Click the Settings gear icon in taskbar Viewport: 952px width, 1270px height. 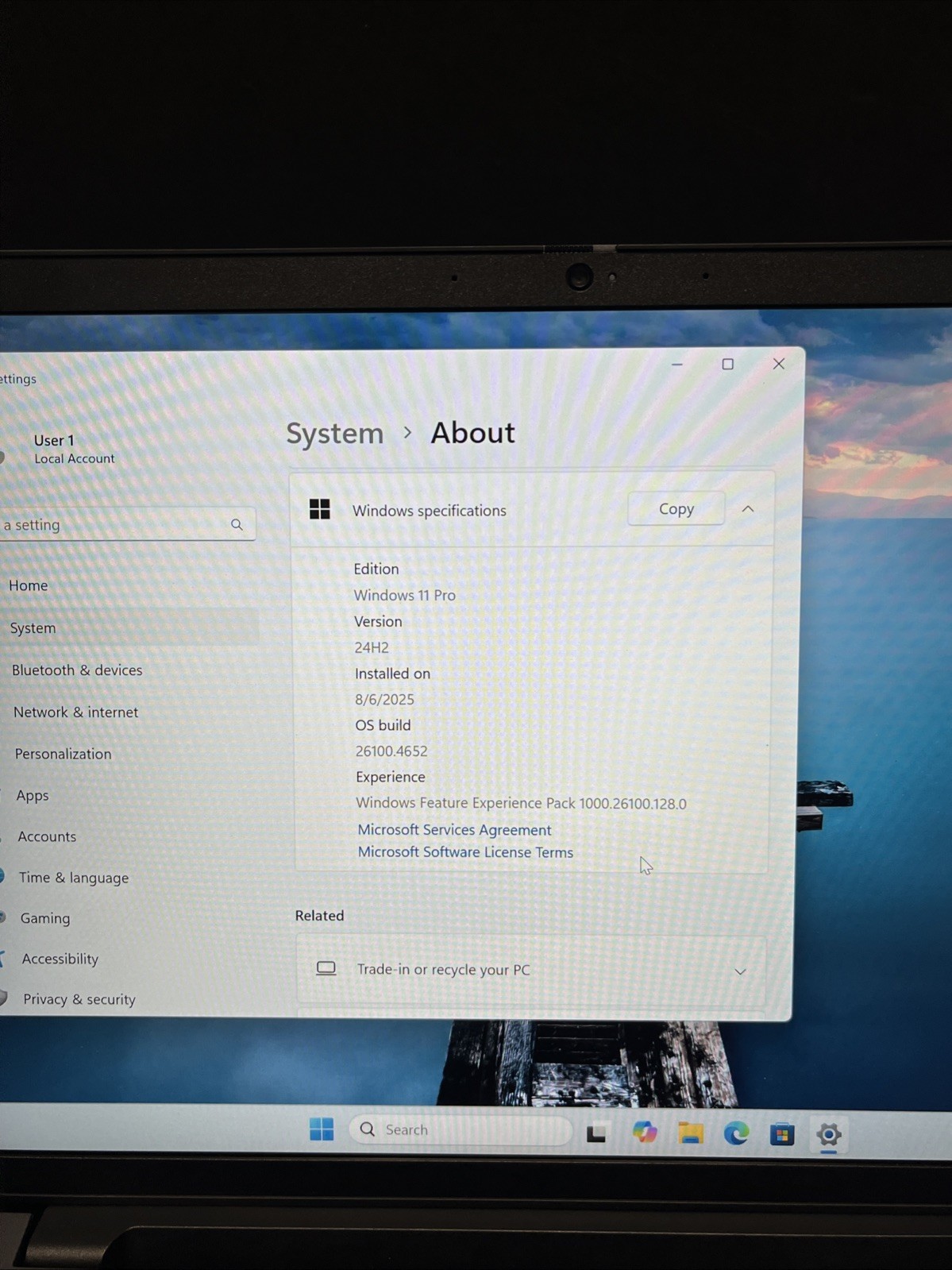point(829,1134)
